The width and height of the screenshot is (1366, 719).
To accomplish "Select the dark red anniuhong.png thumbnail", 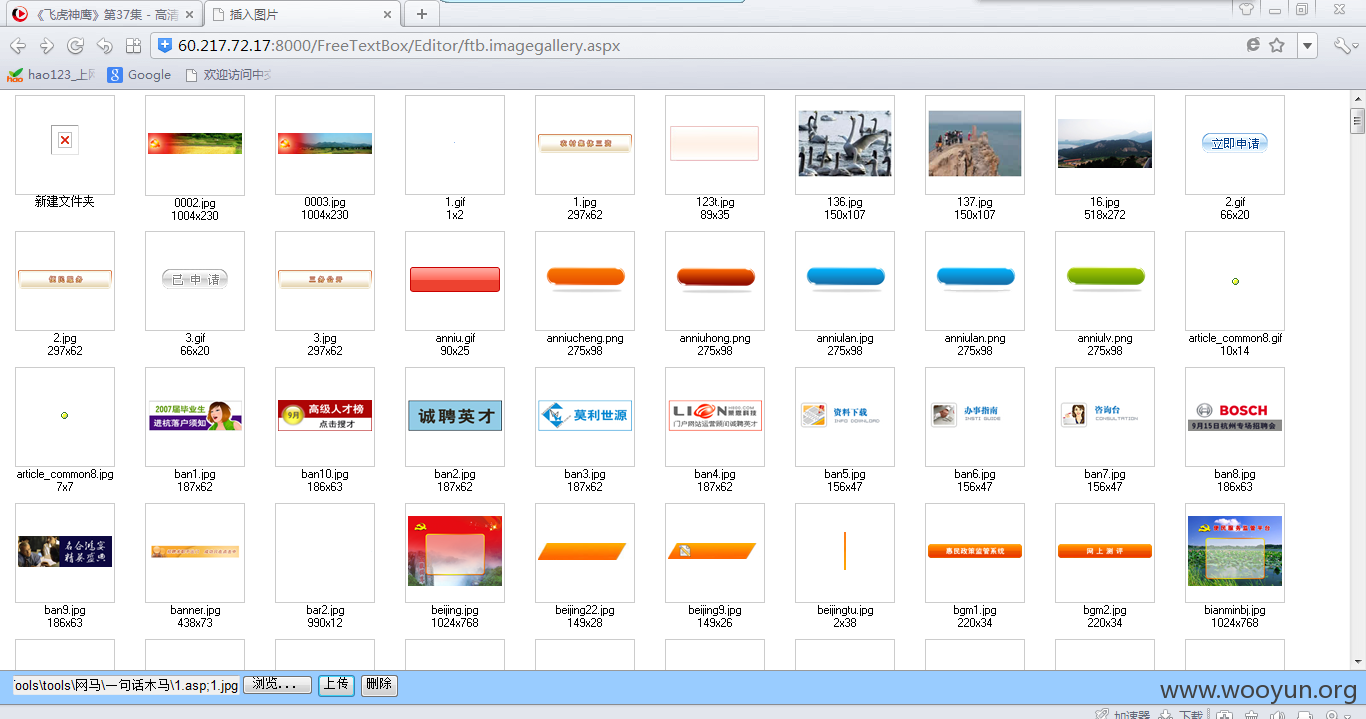I will [715, 279].
